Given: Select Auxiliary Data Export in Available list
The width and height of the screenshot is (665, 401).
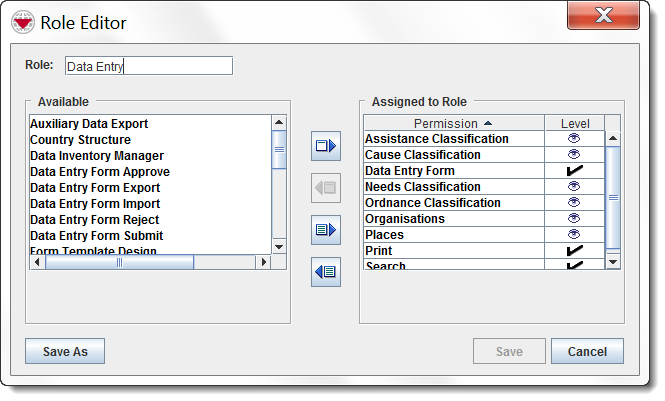Looking at the screenshot, I should coord(89,124).
